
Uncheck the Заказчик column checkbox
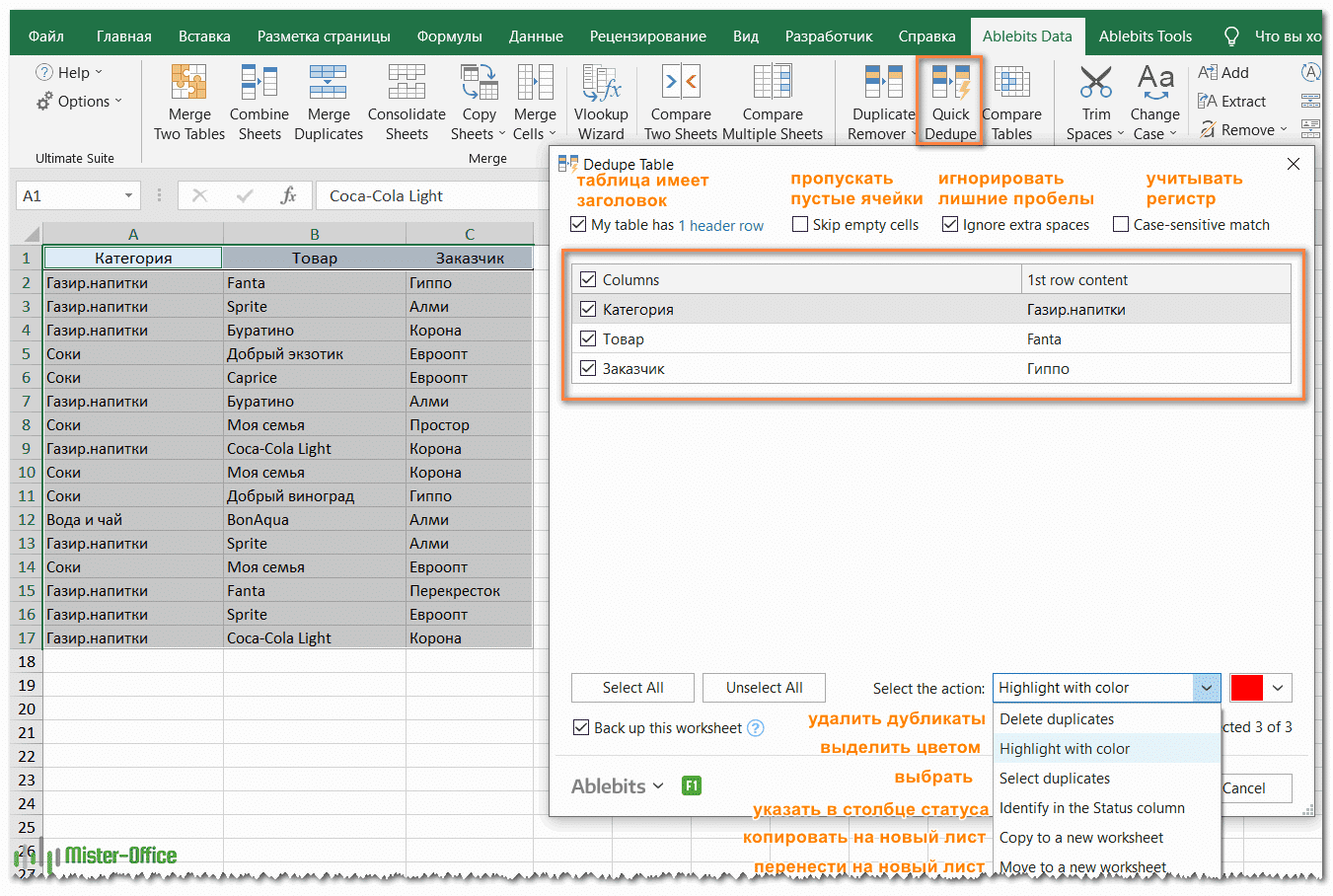coord(588,368)
